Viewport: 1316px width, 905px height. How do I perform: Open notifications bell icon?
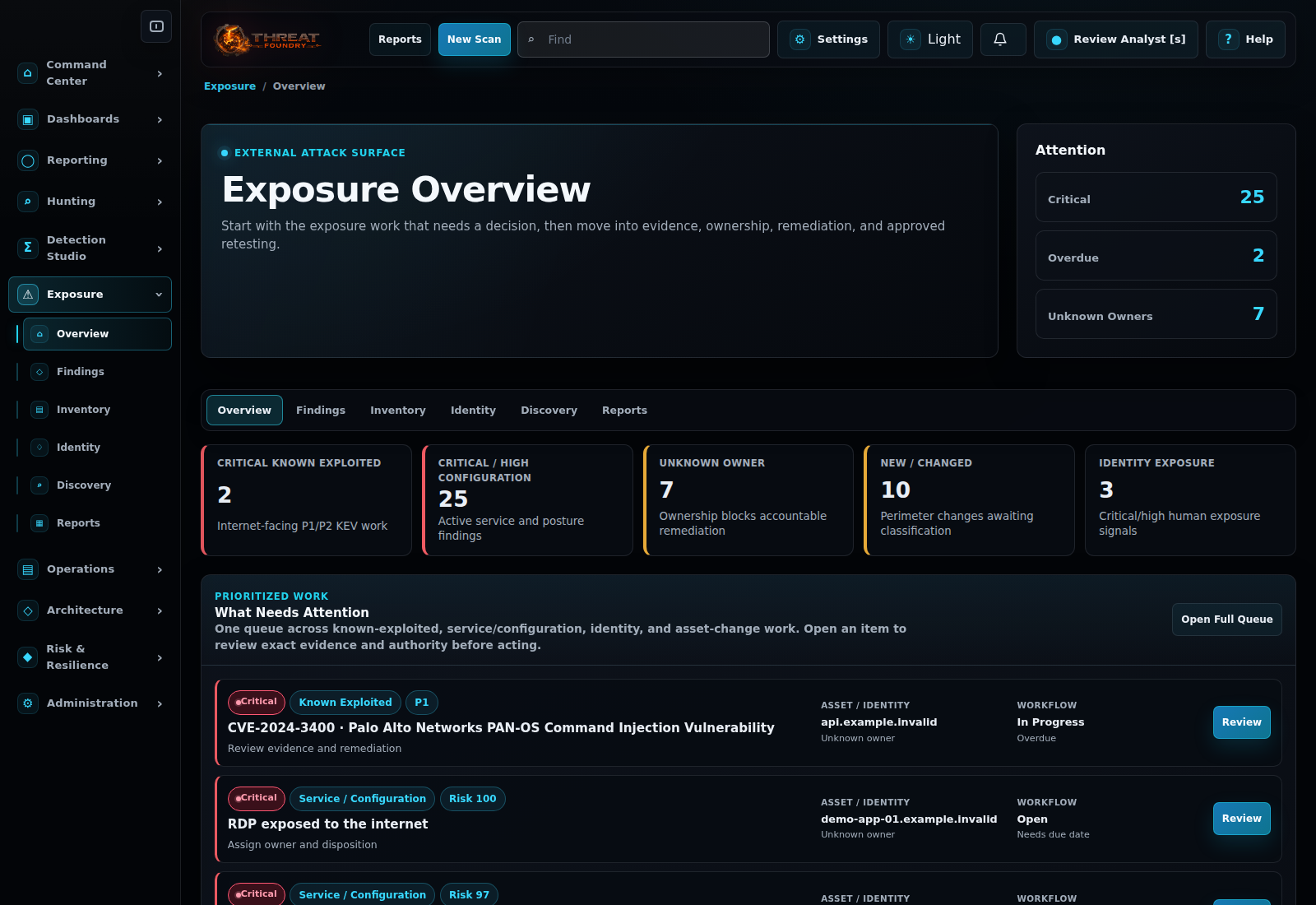(x=1000, y=39)
